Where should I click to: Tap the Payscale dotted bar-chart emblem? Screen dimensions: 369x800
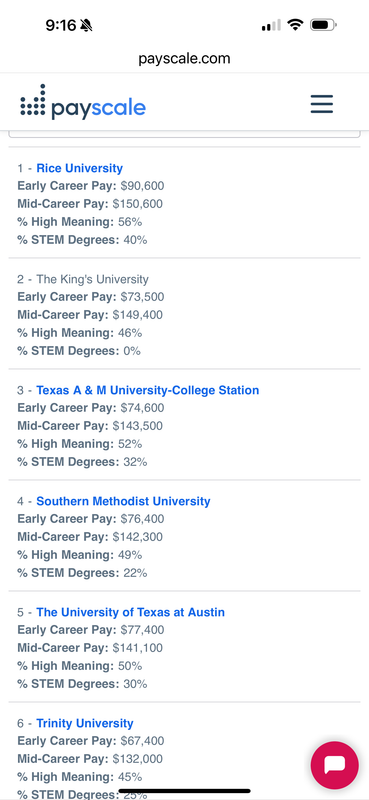[x=33, y=100]
